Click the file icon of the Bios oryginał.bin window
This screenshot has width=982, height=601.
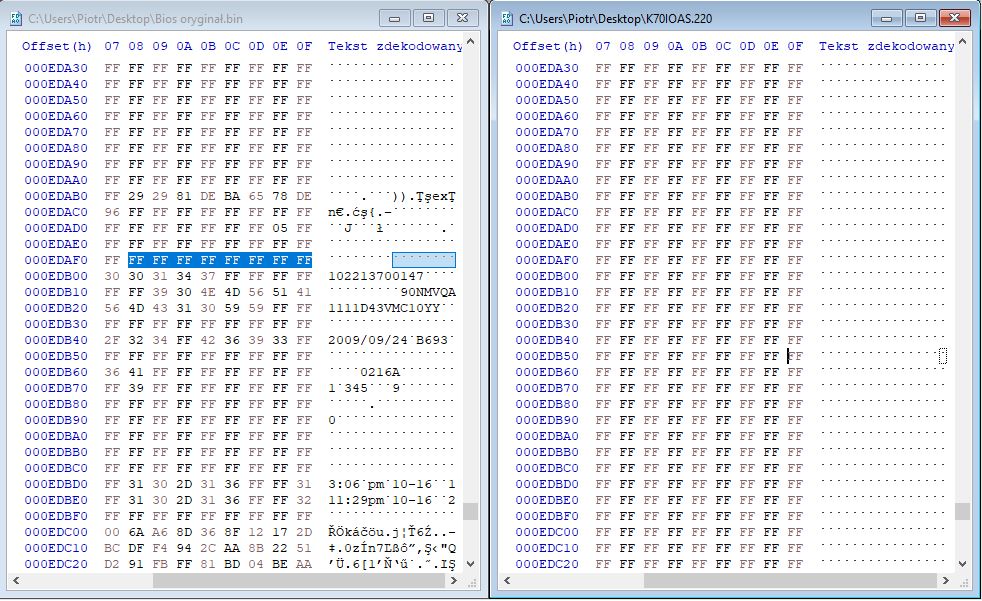(x=16, y=19)
